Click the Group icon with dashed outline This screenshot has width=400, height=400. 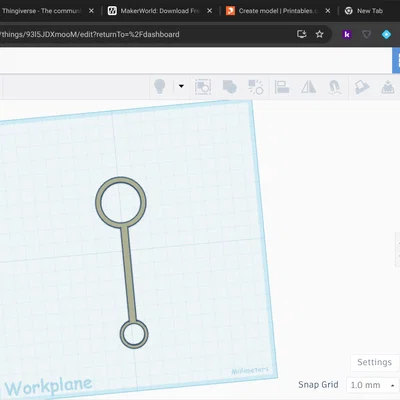pyautogui.click(x=203, y=87)
